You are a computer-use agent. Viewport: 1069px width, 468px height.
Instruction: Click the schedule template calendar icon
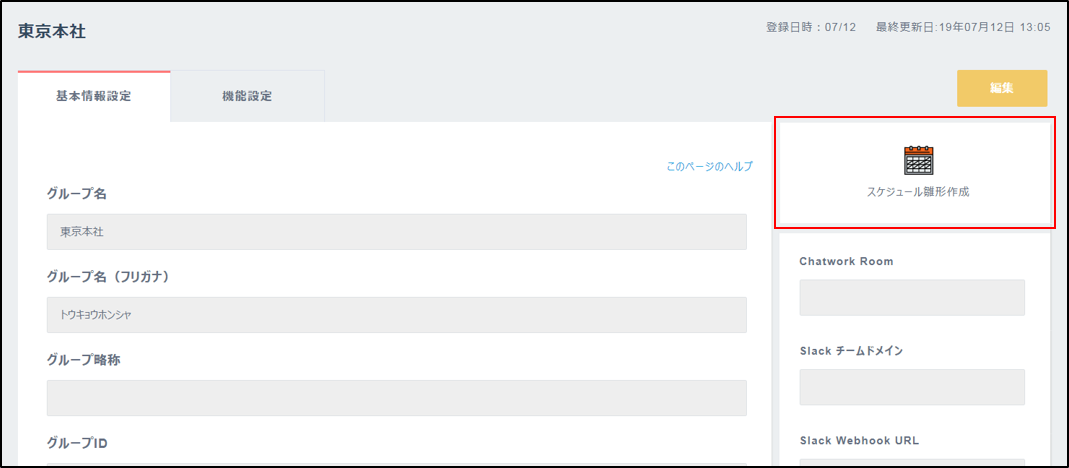918,160
